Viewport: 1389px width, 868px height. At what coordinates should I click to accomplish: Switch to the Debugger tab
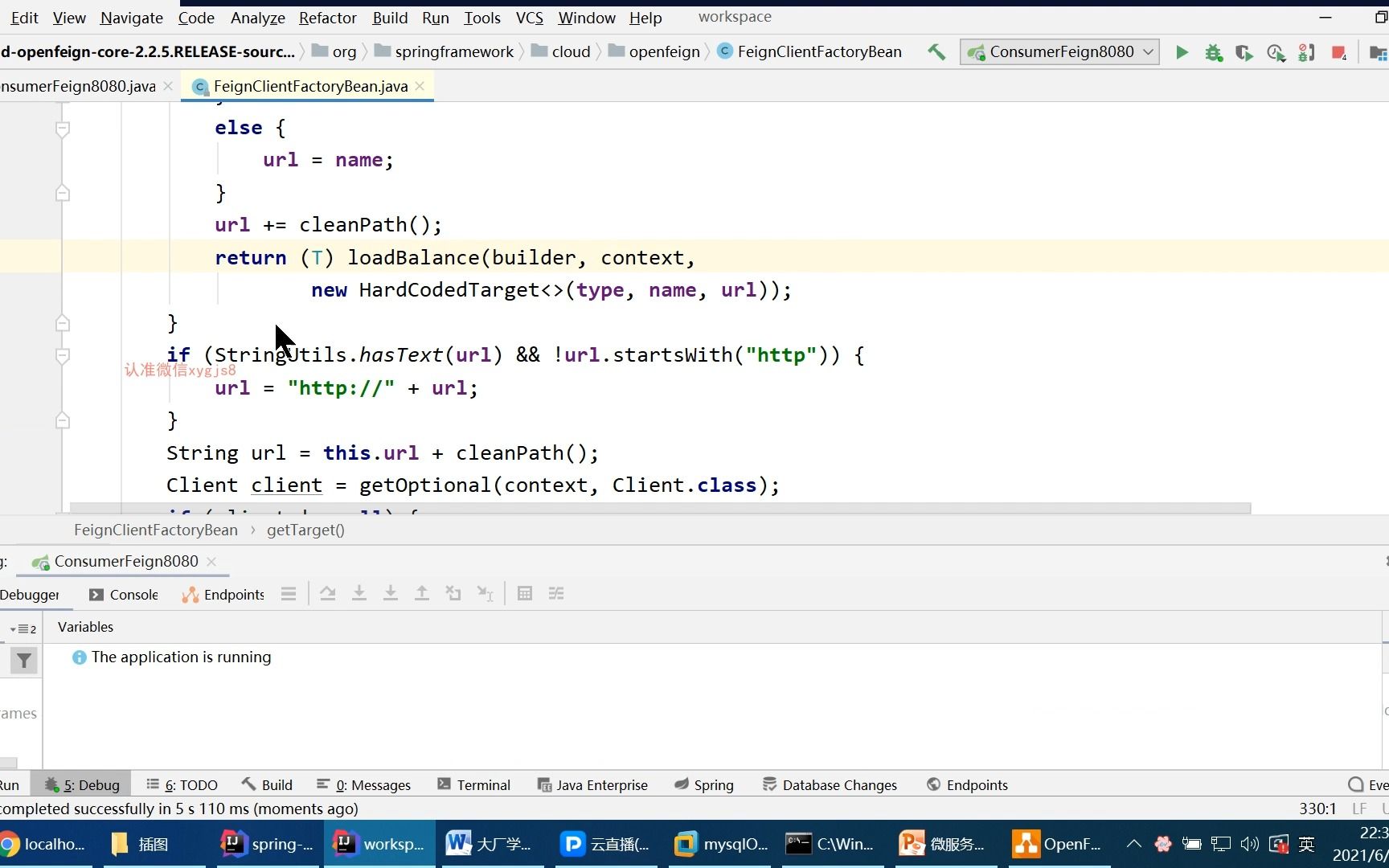pos(30,595)
